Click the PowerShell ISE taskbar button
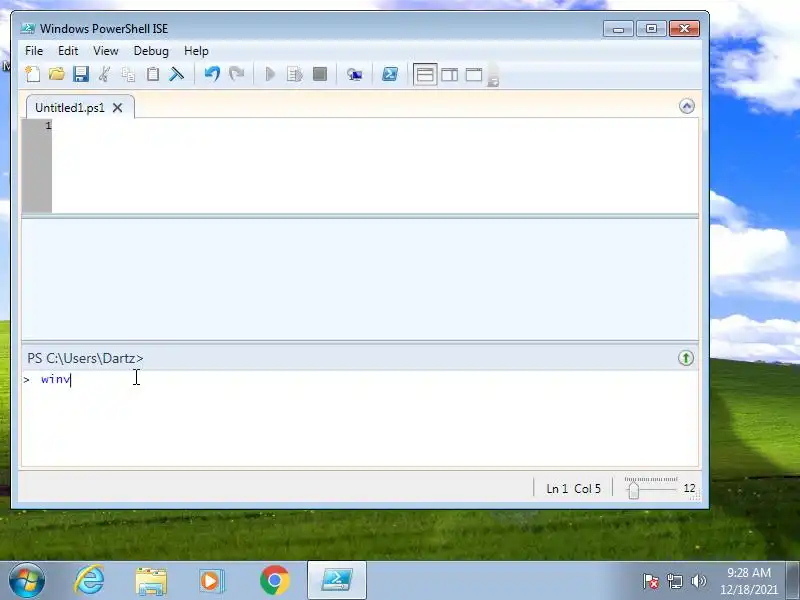800x600 pixels. [337, 581]
